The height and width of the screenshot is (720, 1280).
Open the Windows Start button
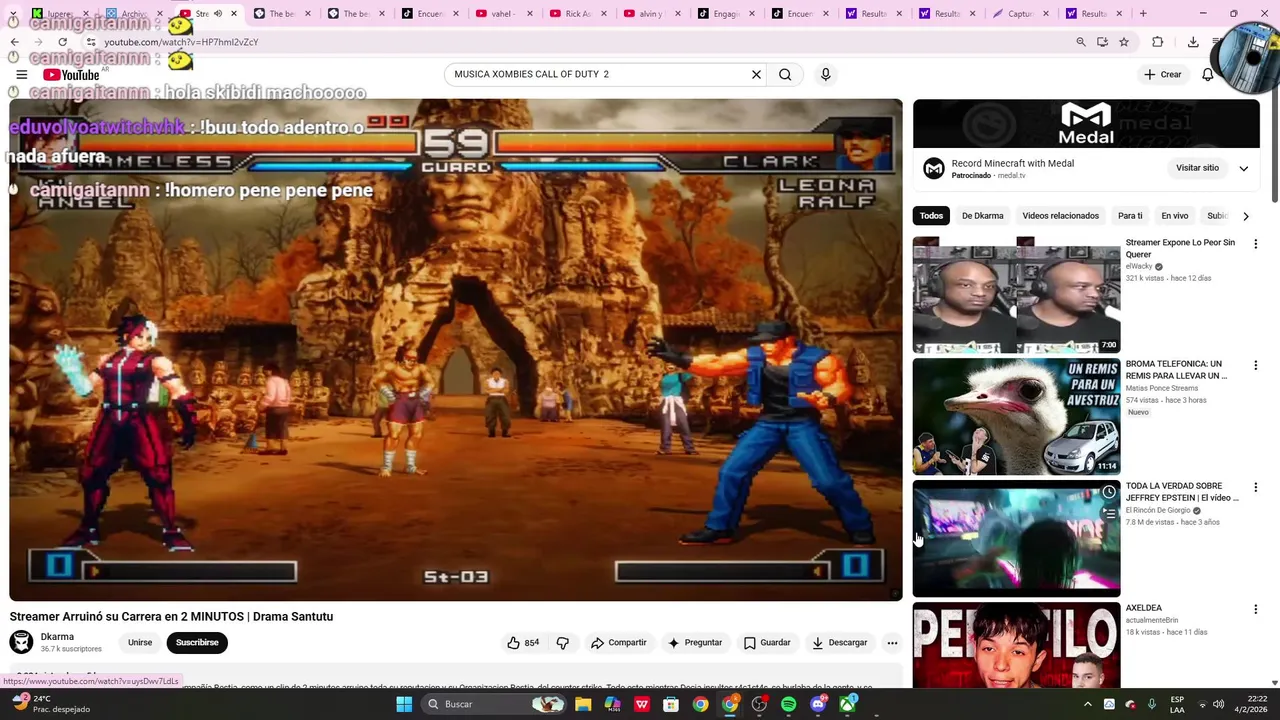(x=404, y=704)
